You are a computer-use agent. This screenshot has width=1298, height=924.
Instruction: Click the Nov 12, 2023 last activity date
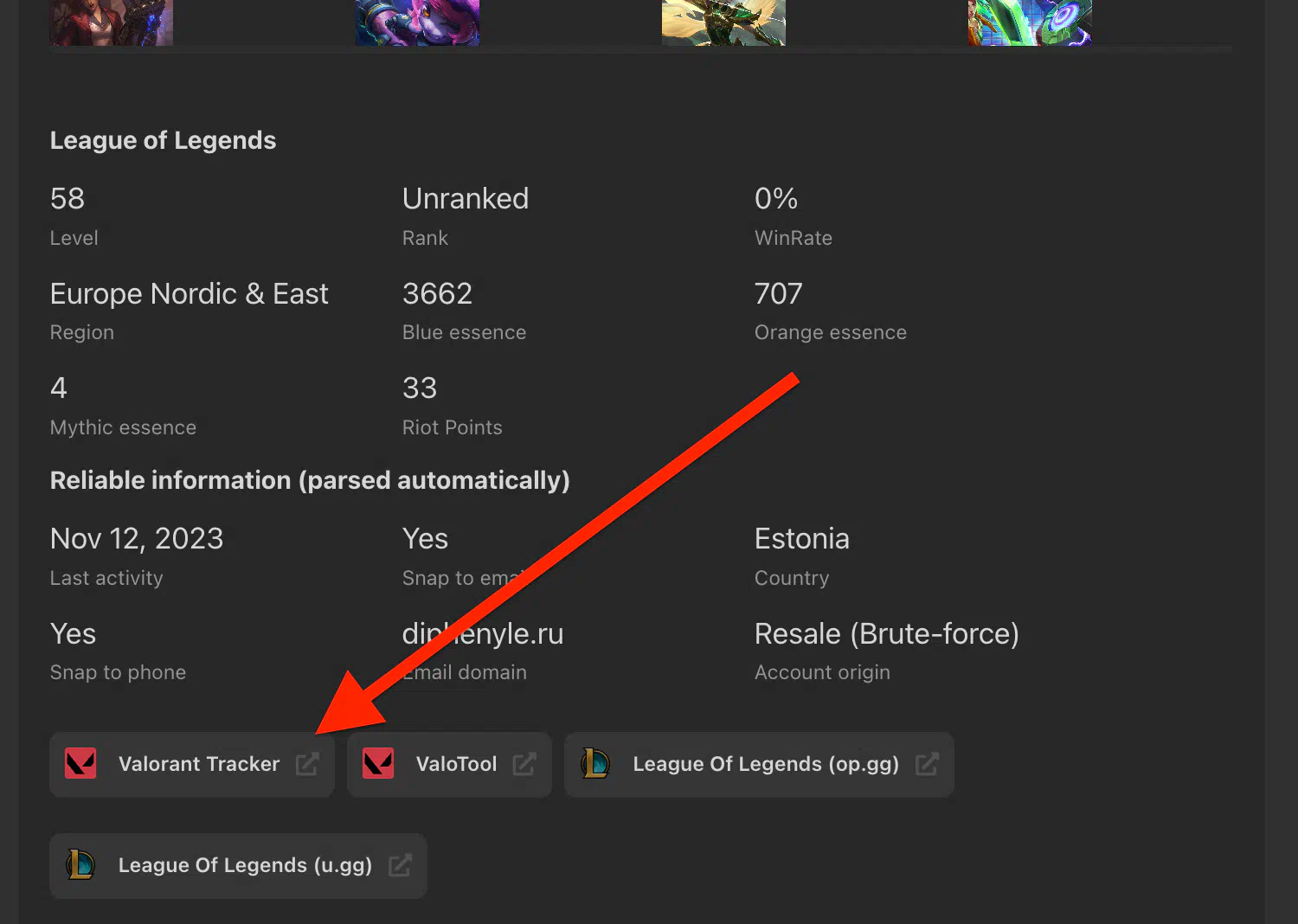click(x=137, y=539)
